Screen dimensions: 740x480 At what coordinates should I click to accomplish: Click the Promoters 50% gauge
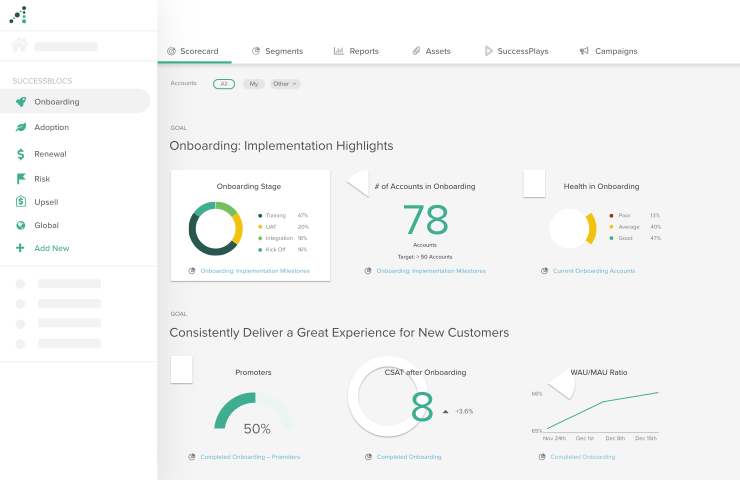click(x=255, y=411)
